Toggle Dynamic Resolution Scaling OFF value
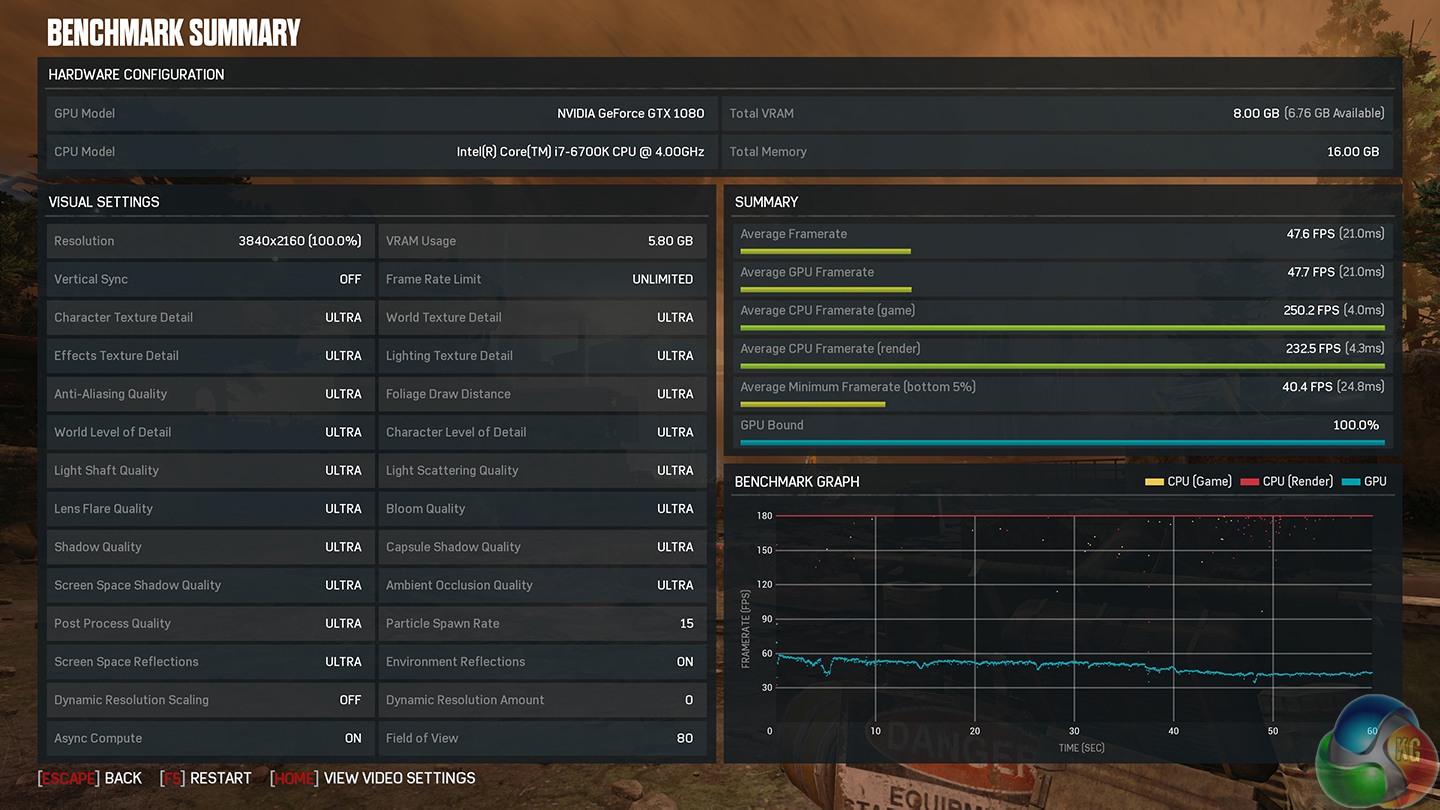 (x=350, y=700)
